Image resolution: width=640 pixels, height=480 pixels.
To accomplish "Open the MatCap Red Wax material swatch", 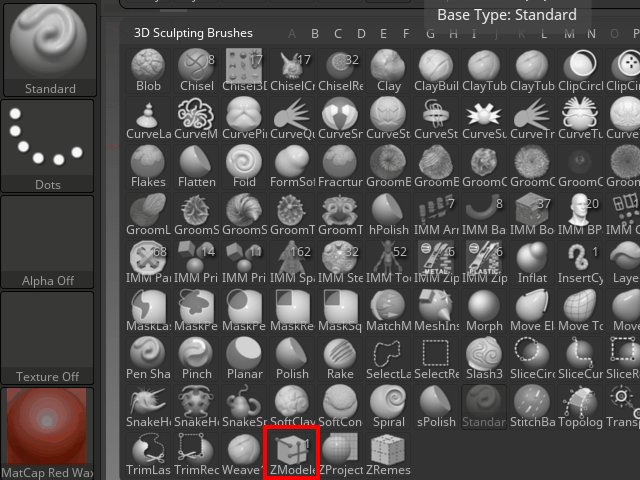I will point(47,433).
